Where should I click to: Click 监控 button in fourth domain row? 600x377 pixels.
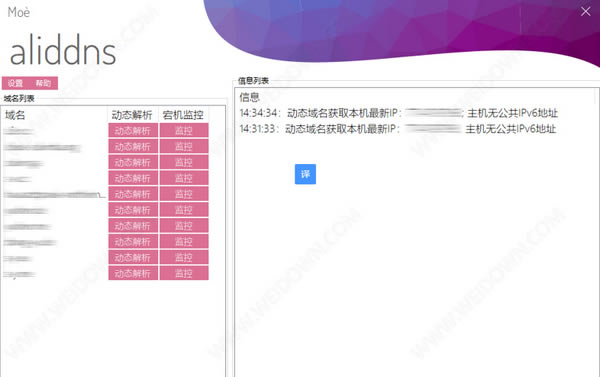coord(184,178)
